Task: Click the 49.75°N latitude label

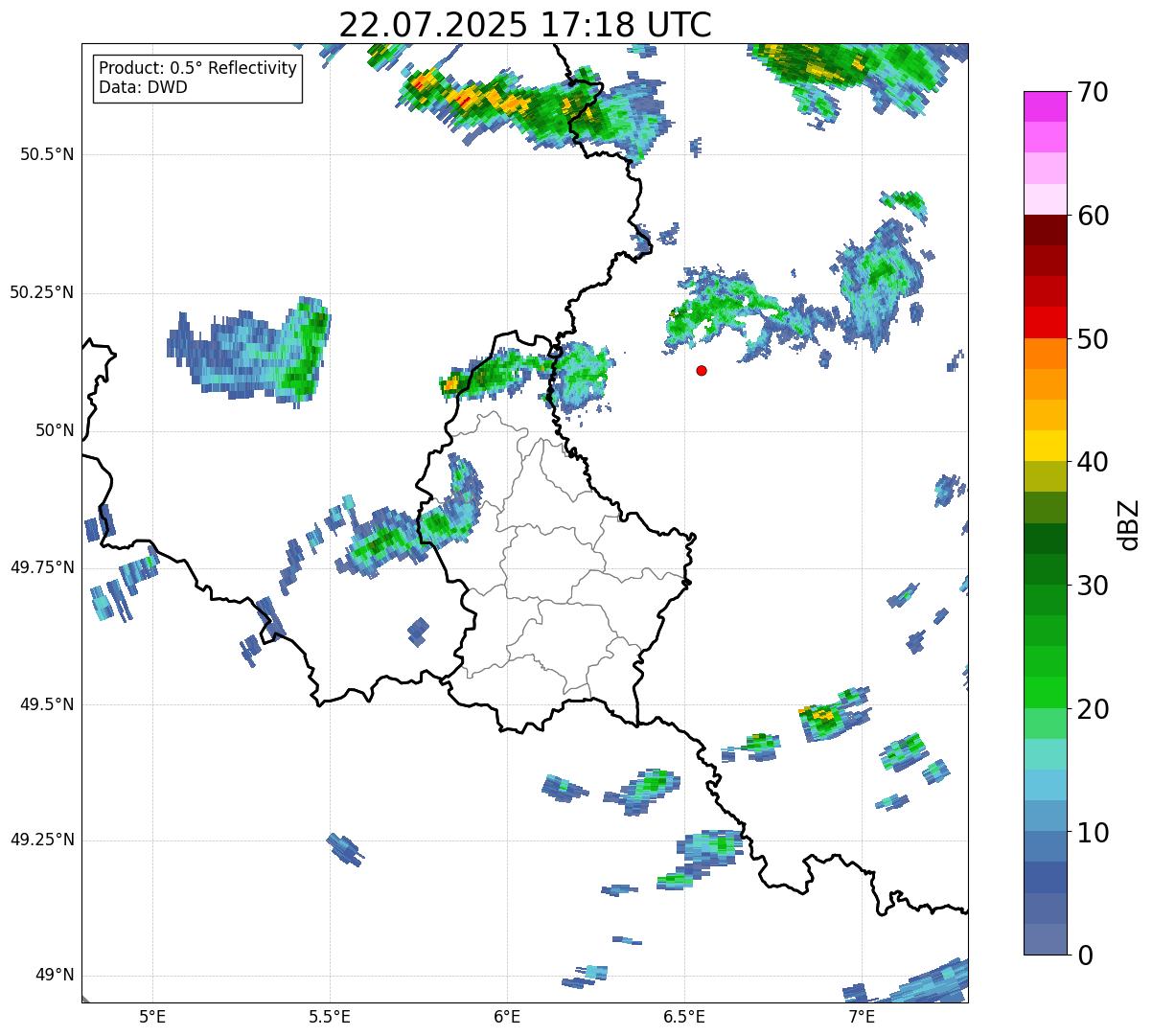Action: [42, 567]
